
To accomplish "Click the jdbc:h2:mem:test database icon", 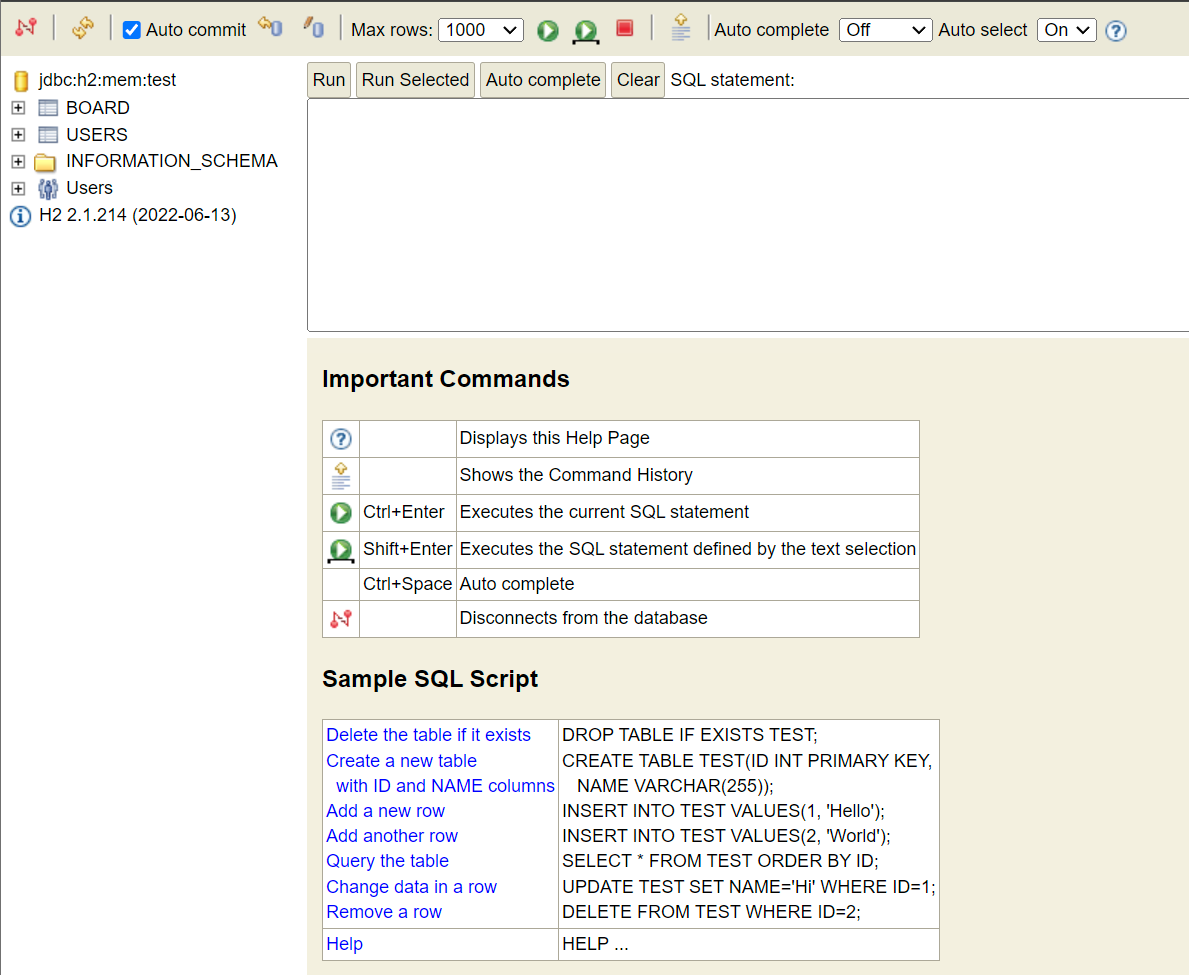I will [x=21, y=80].
